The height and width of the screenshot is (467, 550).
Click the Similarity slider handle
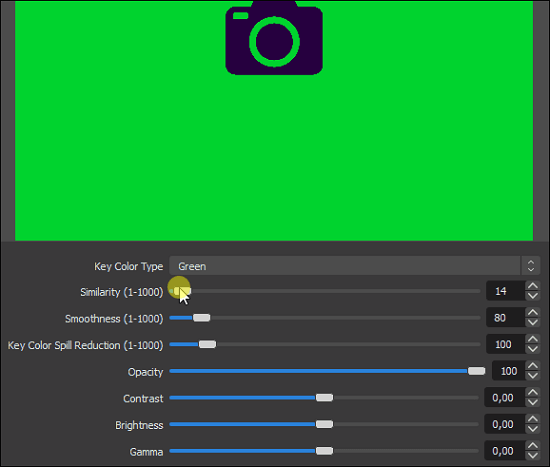point(182,291)
